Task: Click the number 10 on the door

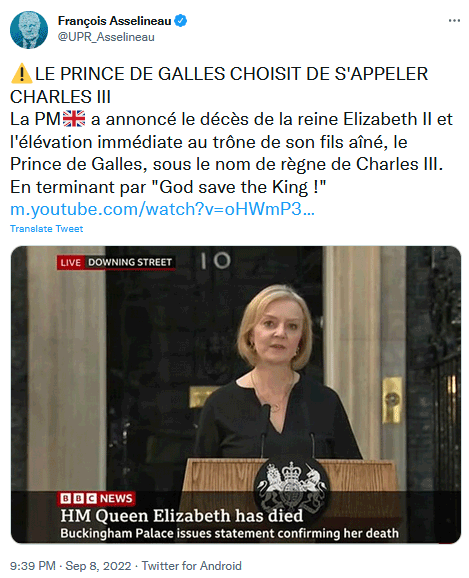Action: click(x=216, y=261)
